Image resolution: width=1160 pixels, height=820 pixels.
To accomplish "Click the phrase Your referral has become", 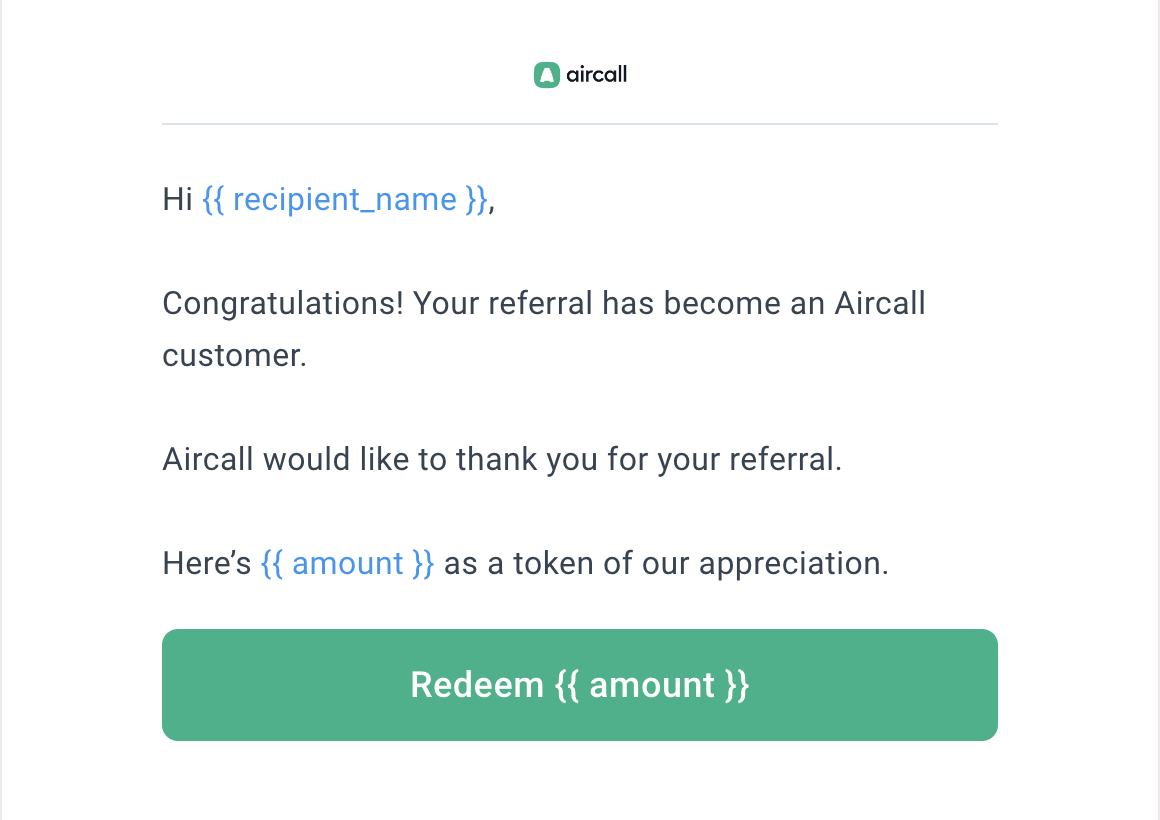I will [x=597, y=303].
